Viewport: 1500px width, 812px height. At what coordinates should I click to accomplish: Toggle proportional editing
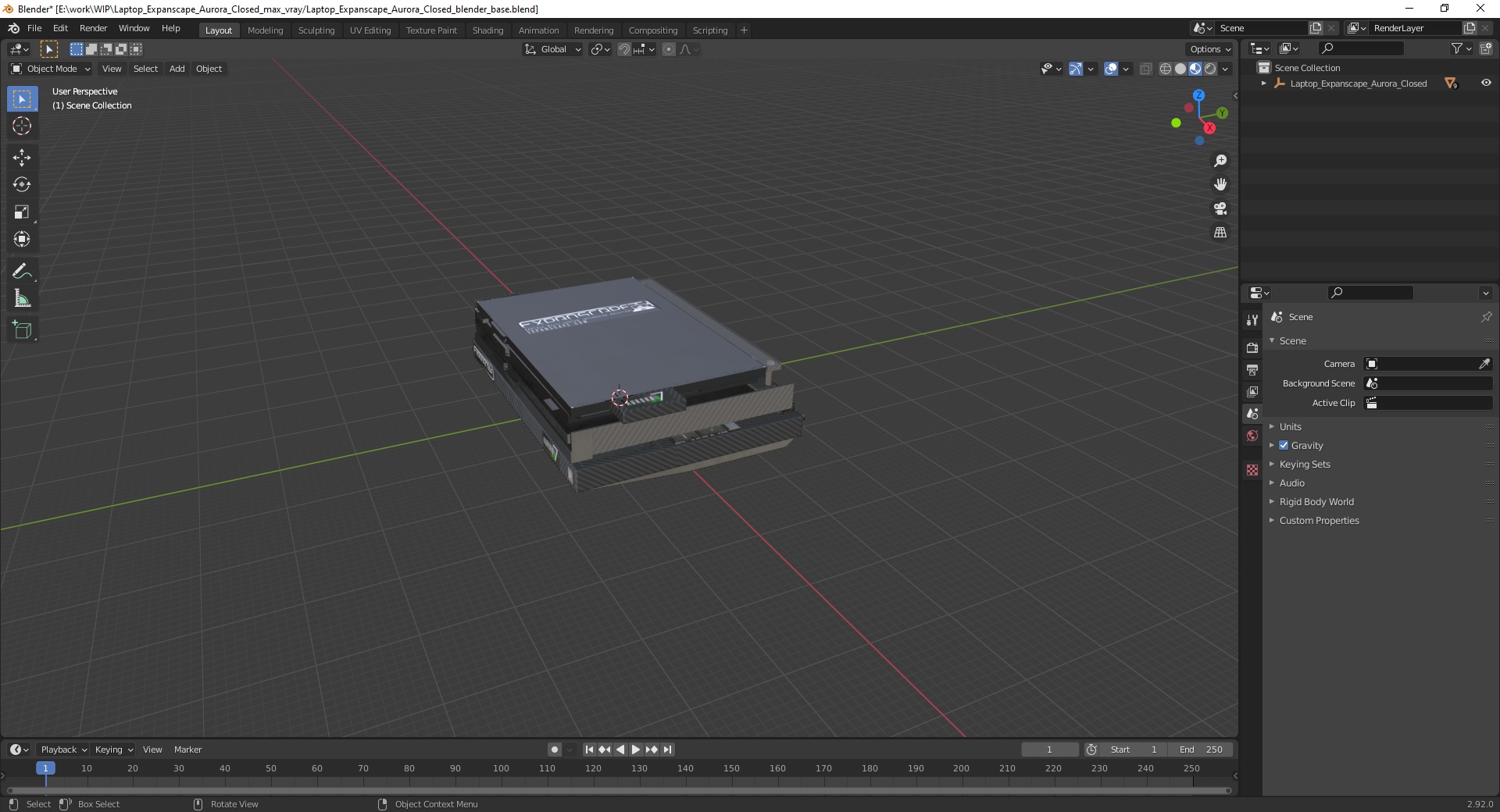[x=669, y=49]
